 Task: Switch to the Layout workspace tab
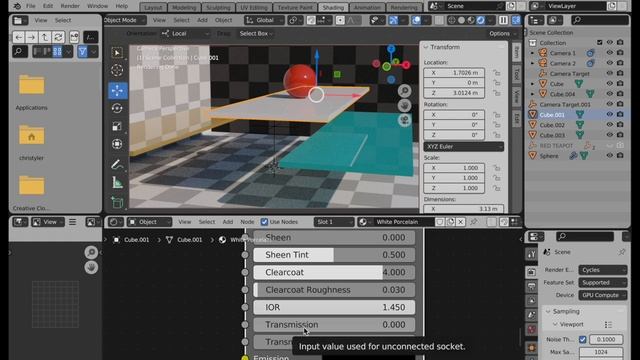153,7
